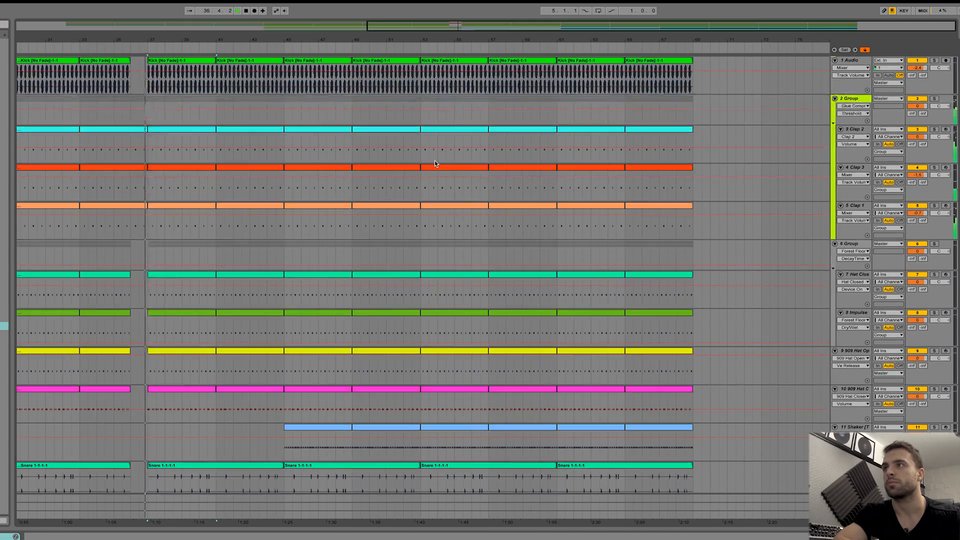Arm the 10 909 Hat C track
The width and height of the screenshot is (960, 540).
(x=946, y=389)
